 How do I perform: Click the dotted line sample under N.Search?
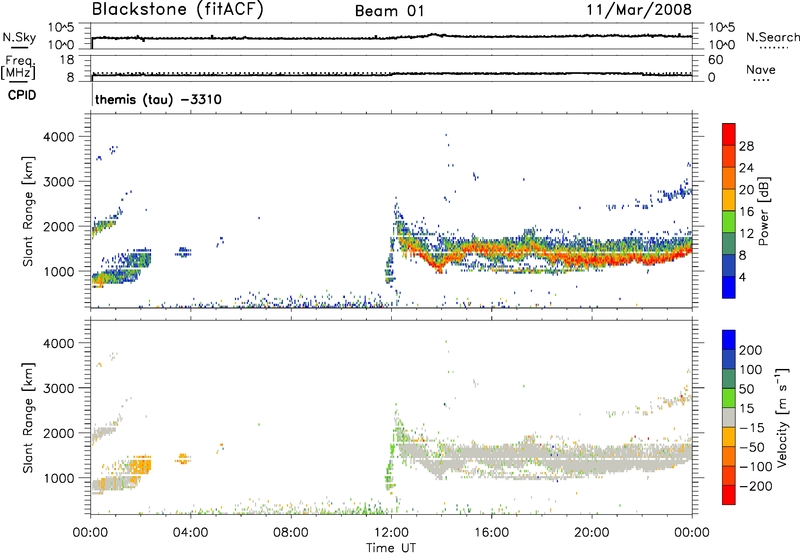click(x=773, y=47)
